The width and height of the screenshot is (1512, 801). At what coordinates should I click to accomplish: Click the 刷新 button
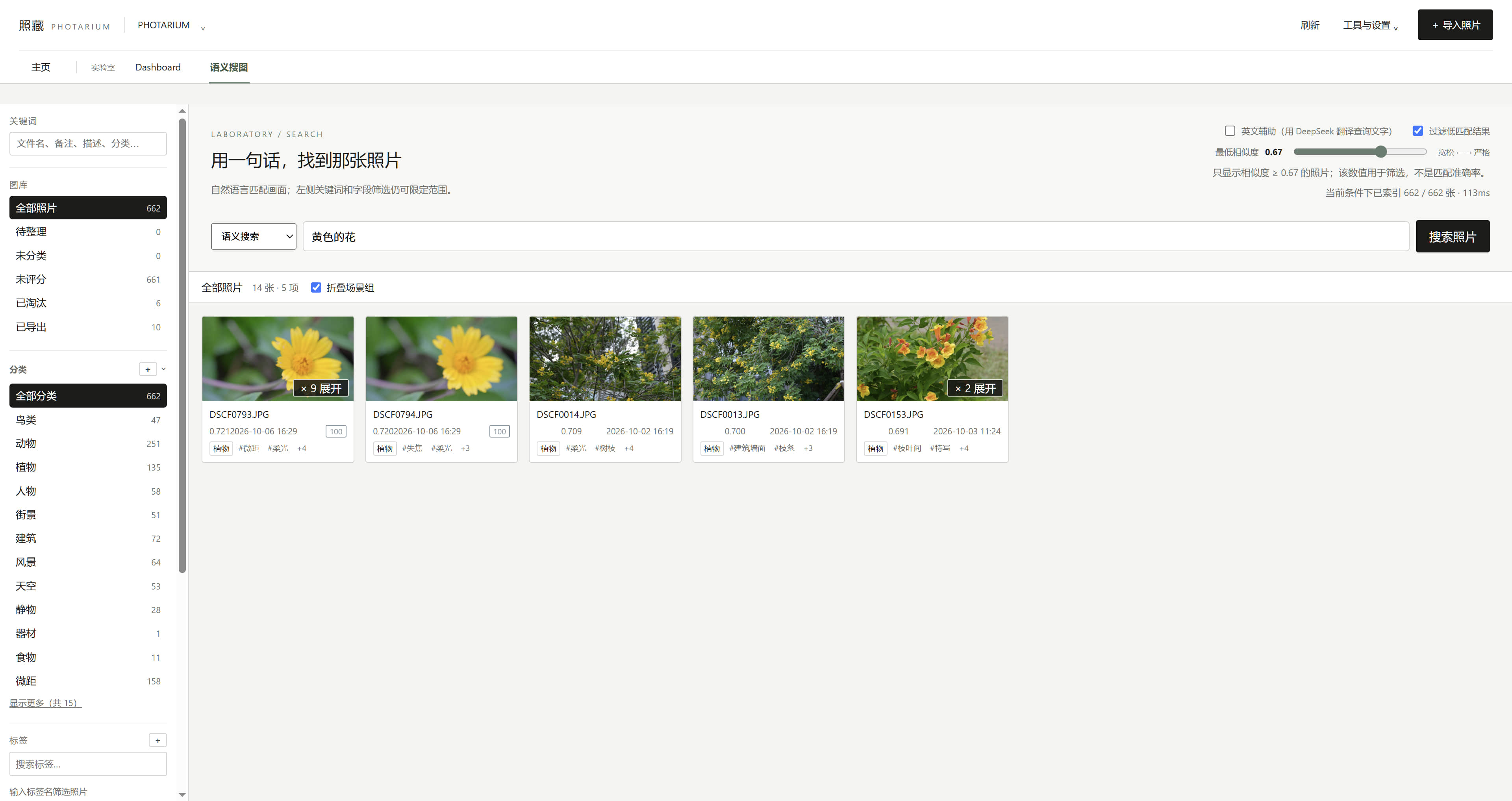pos(1310,25)
